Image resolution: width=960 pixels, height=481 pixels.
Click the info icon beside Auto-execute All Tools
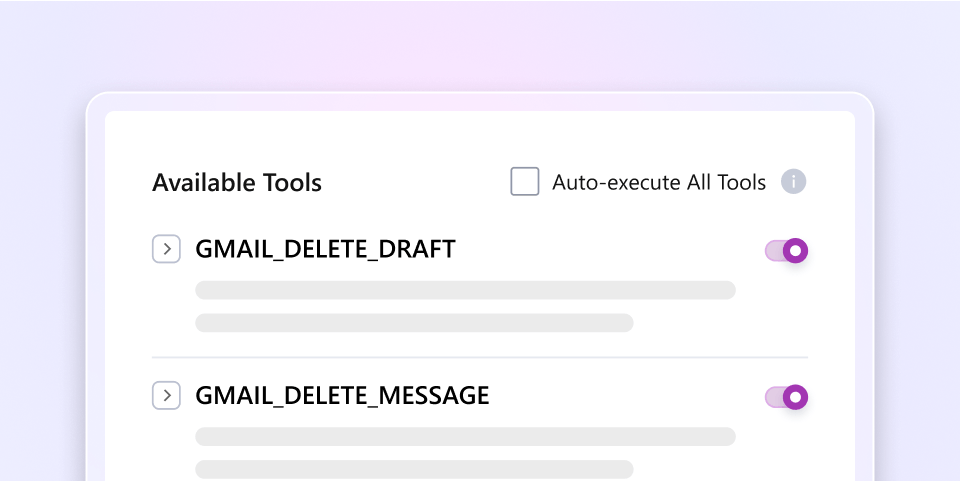[x=793, y=182]
